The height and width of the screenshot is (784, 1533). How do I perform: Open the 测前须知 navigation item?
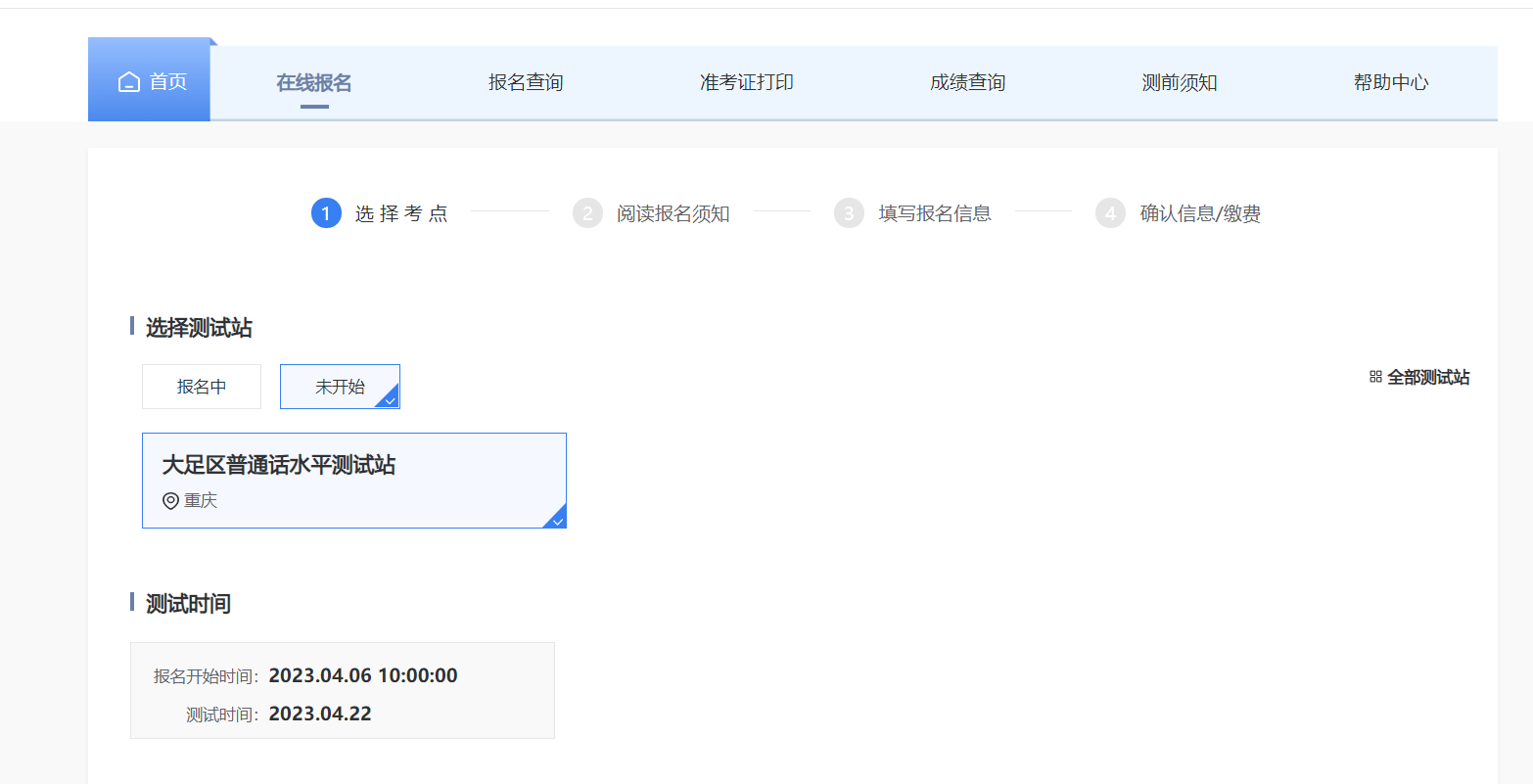pos(1180,83)
